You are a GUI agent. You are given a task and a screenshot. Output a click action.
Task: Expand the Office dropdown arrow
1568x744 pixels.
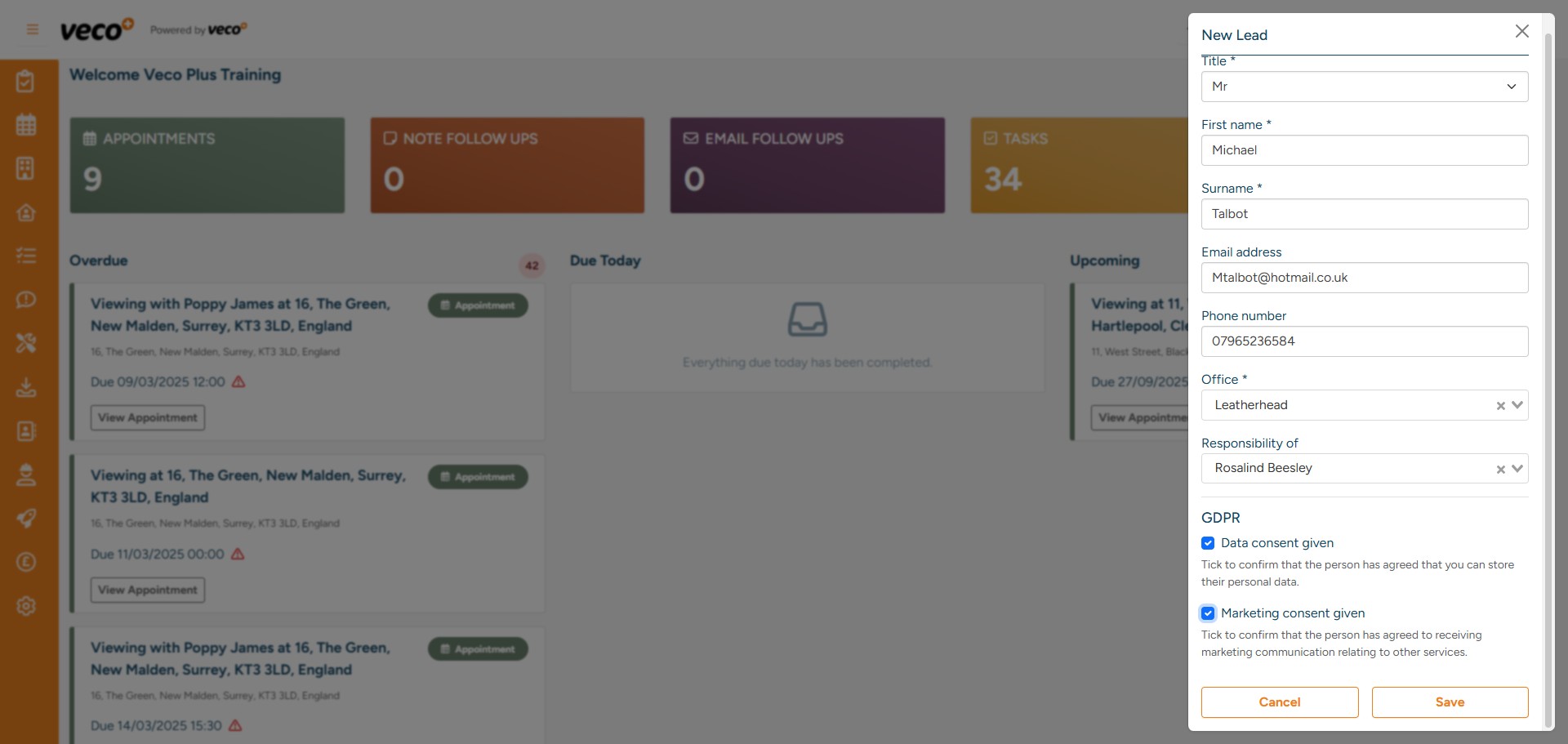click(x=1517, y=405)
